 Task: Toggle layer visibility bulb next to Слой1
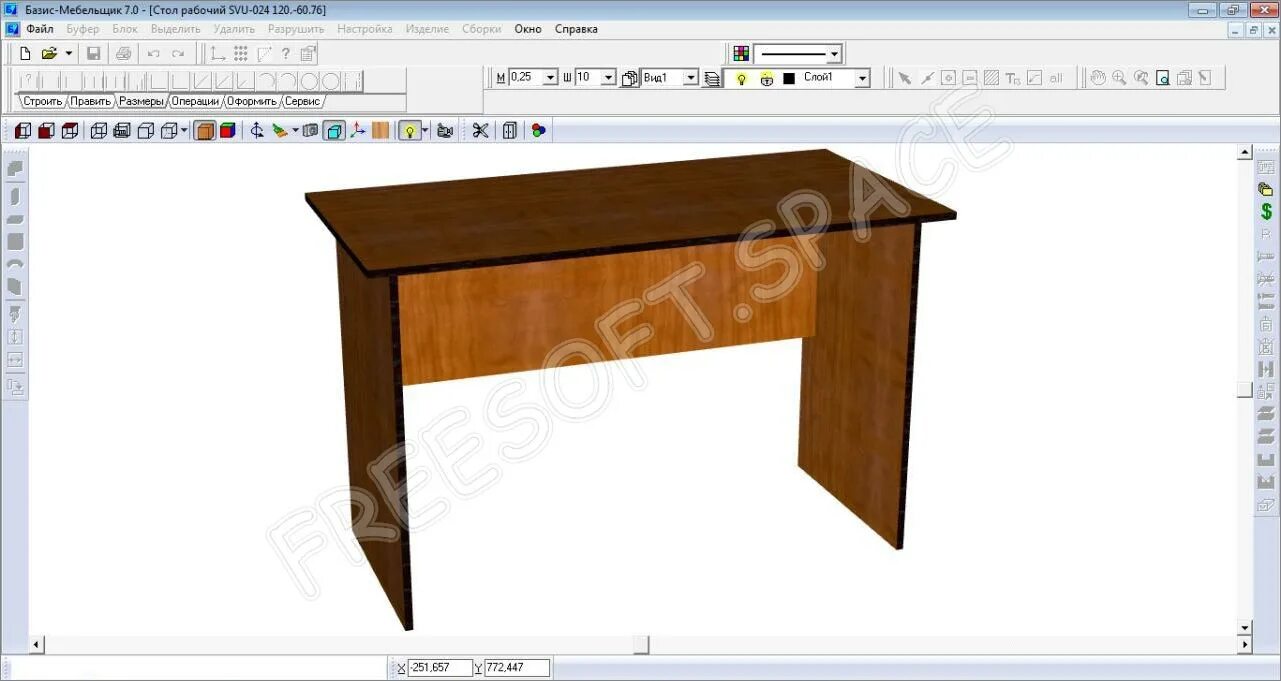[x=741, y=78]
